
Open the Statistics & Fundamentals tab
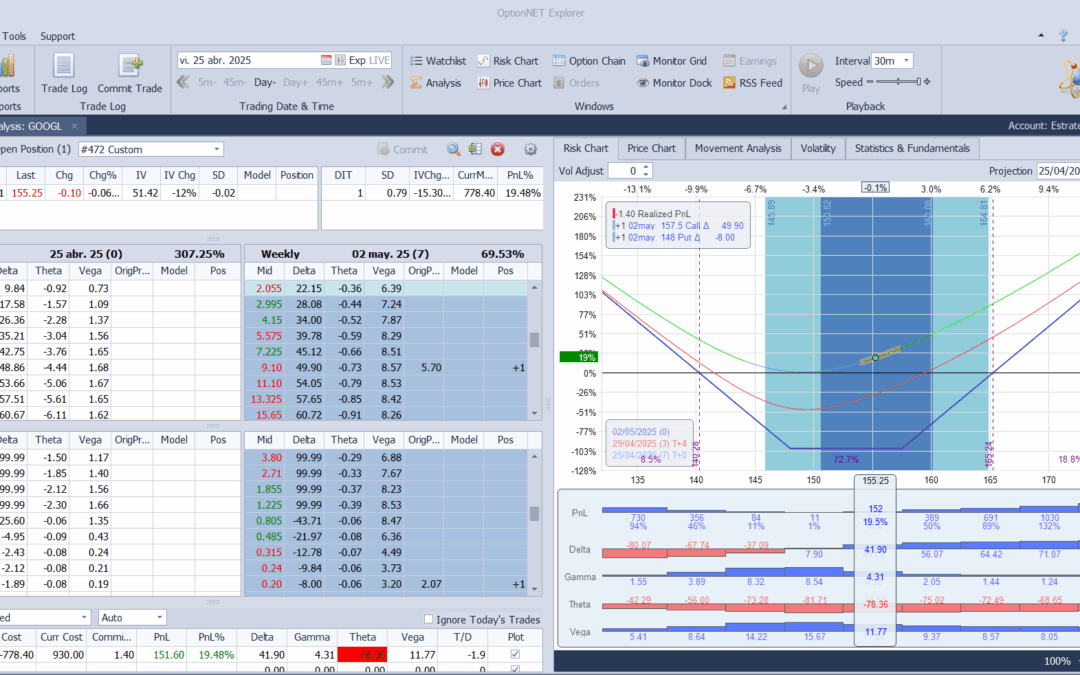(x=912, y=148)
